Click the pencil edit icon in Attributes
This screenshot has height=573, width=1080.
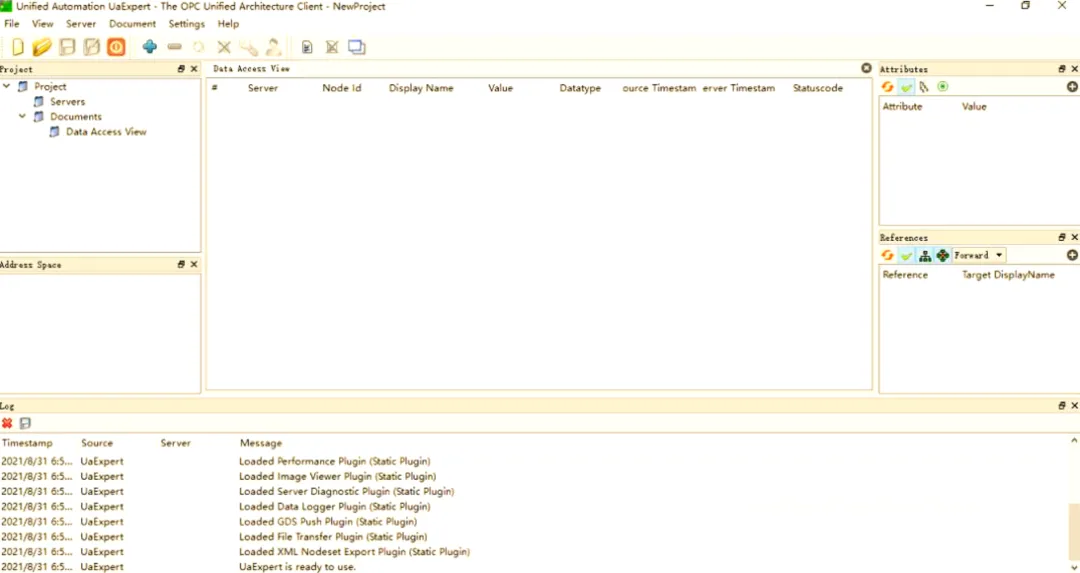pos(924,87)
